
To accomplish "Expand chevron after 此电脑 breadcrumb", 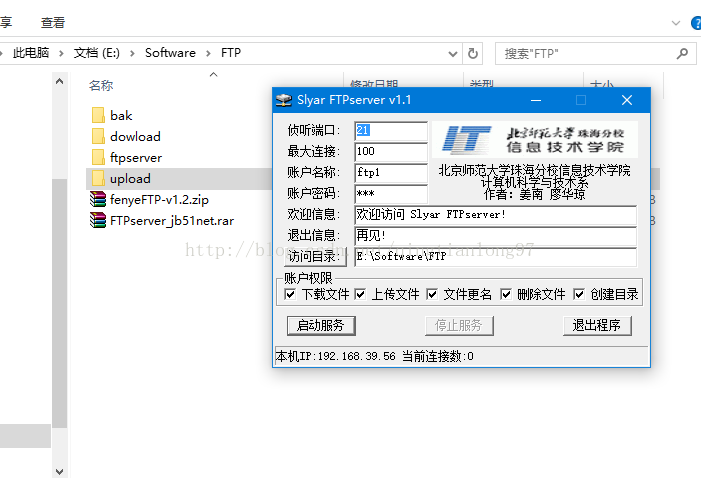I will [x=61, y=54].
